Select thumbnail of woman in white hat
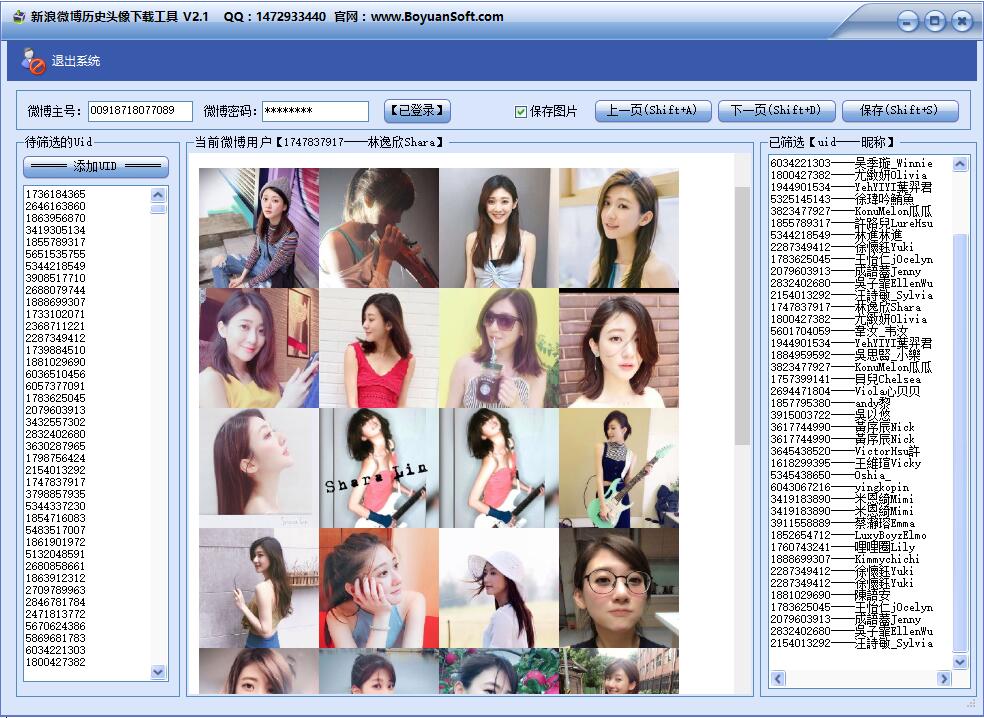The width and height of the screenshot is (984, 718). pyautogui.click(x=499, y=587)
